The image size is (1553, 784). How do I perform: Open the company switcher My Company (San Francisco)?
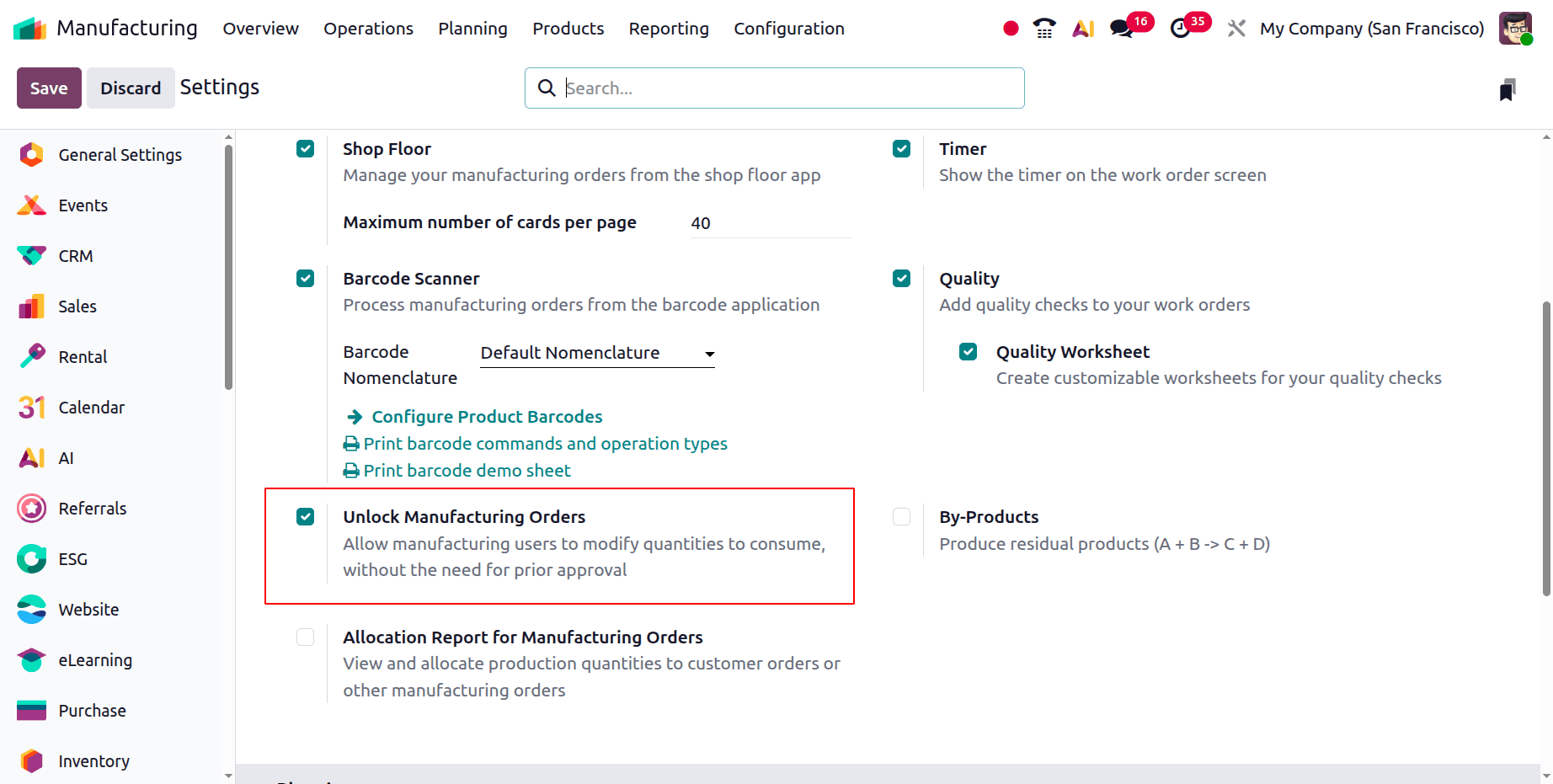pos(1372,29)
